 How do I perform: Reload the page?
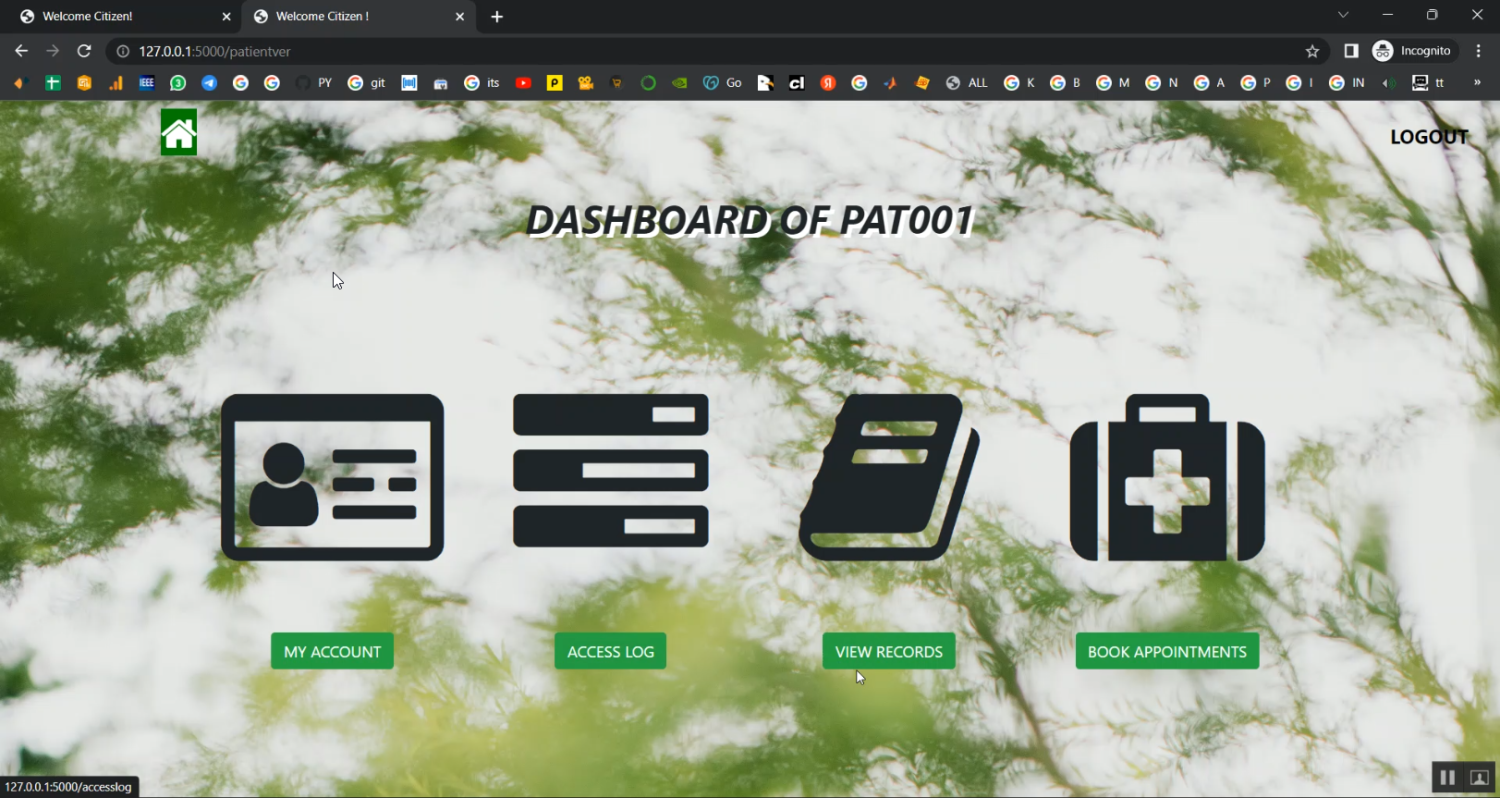coord(84,51)
